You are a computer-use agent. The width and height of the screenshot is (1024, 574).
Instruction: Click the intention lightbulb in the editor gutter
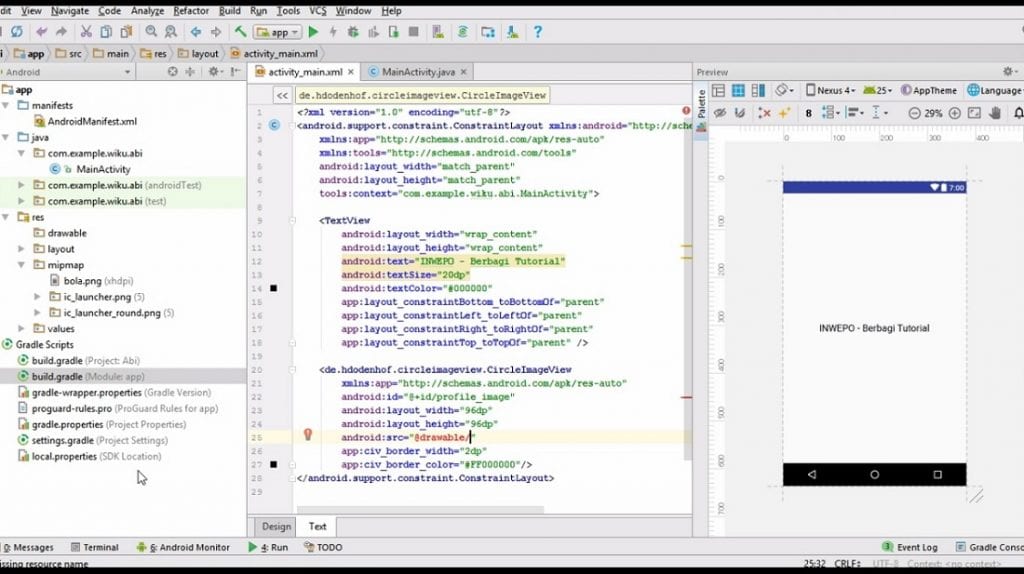(308, 435)
